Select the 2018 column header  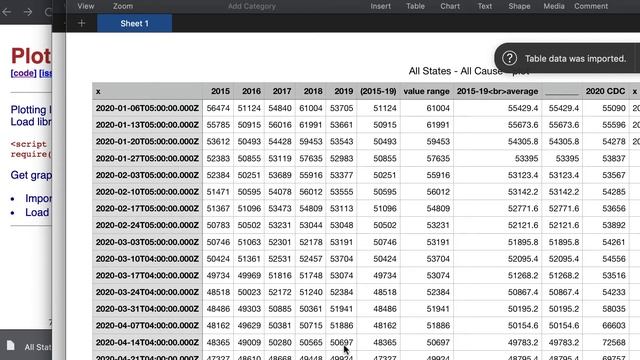(x=311, y=91)
